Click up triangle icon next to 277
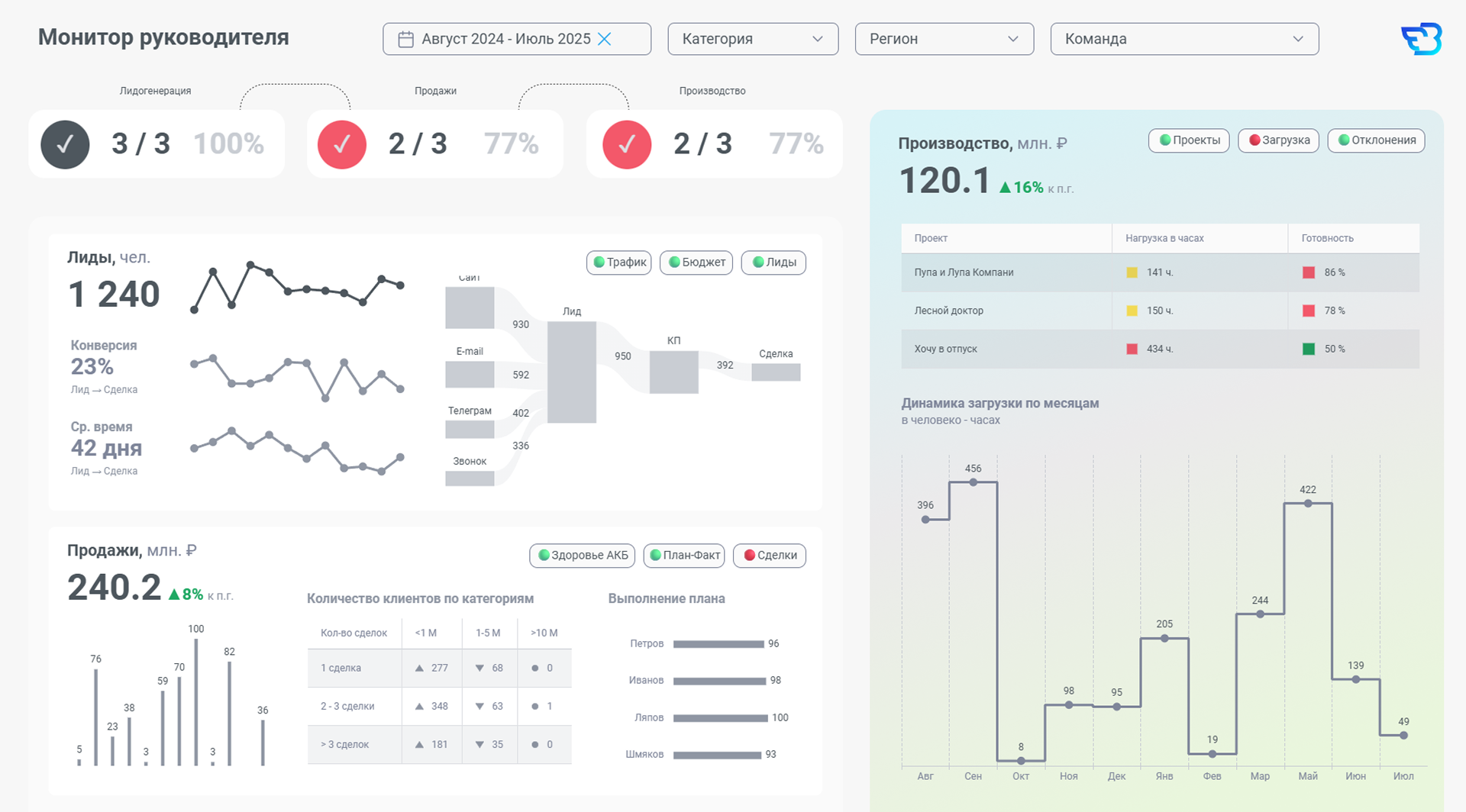 click(419, 668)
